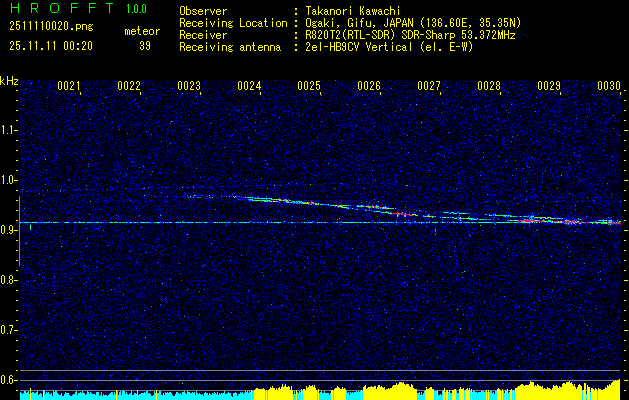Click the 0030 time marker
629x400 pixels.
tap(609, 87)
